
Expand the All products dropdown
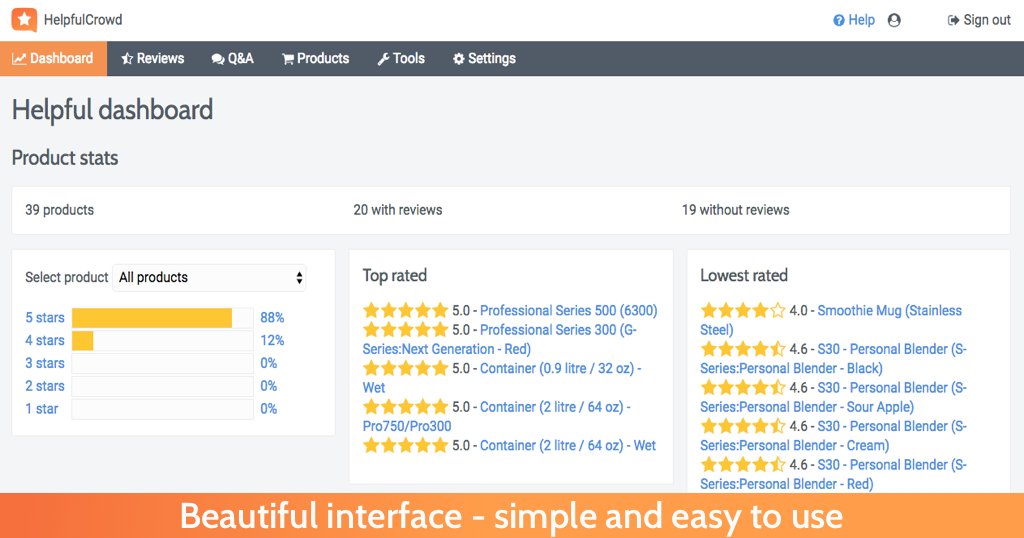tap(209, 277)
